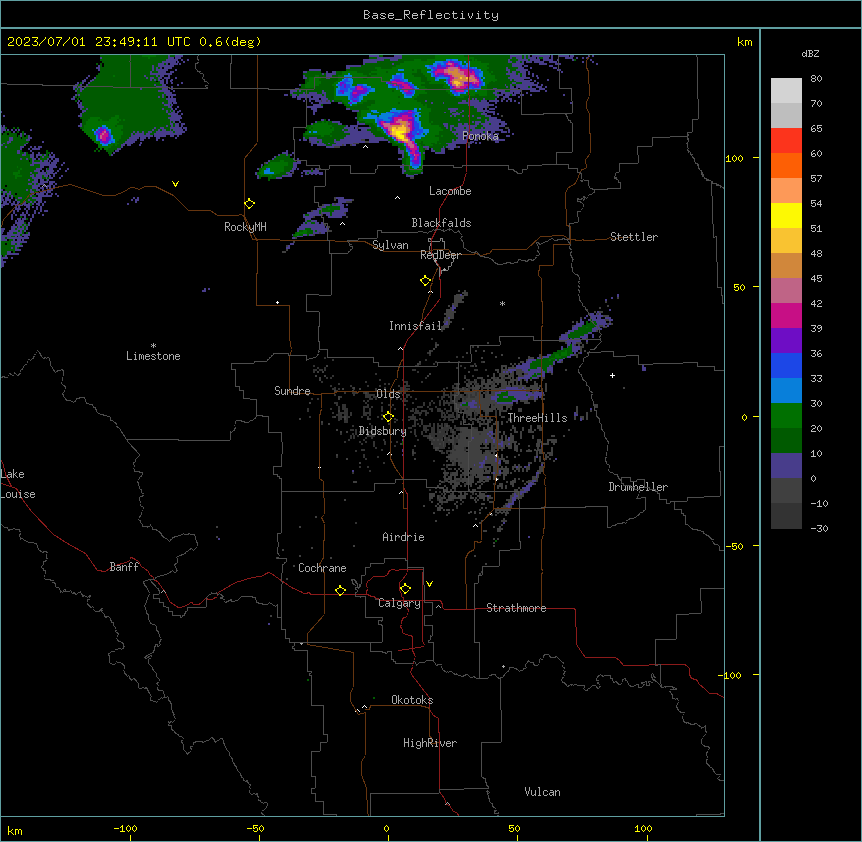
Task: Click the Drumheller town label
Action: point(638,487)
